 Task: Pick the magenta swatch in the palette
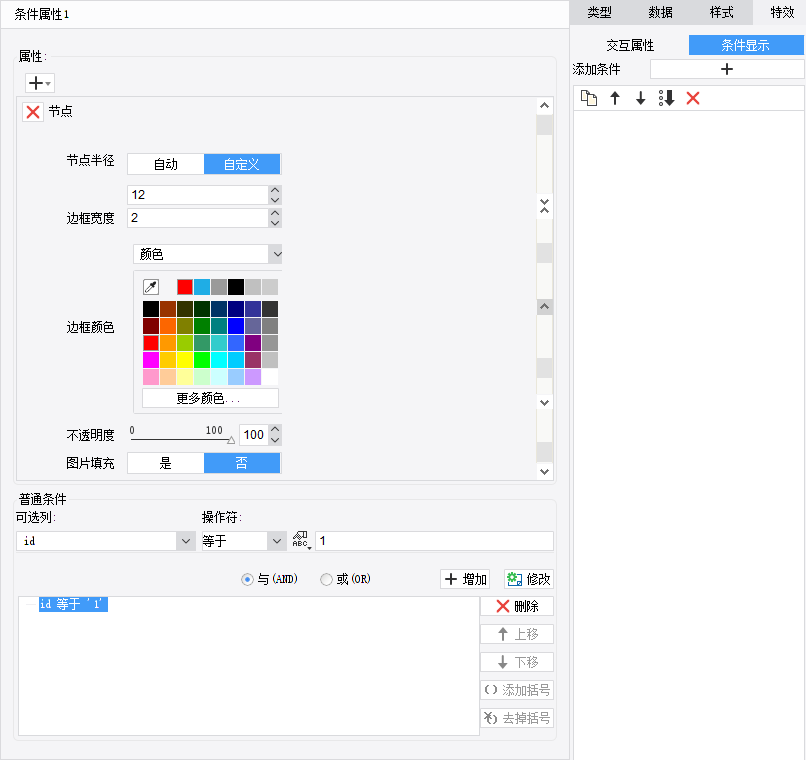[x=151, y=360]
